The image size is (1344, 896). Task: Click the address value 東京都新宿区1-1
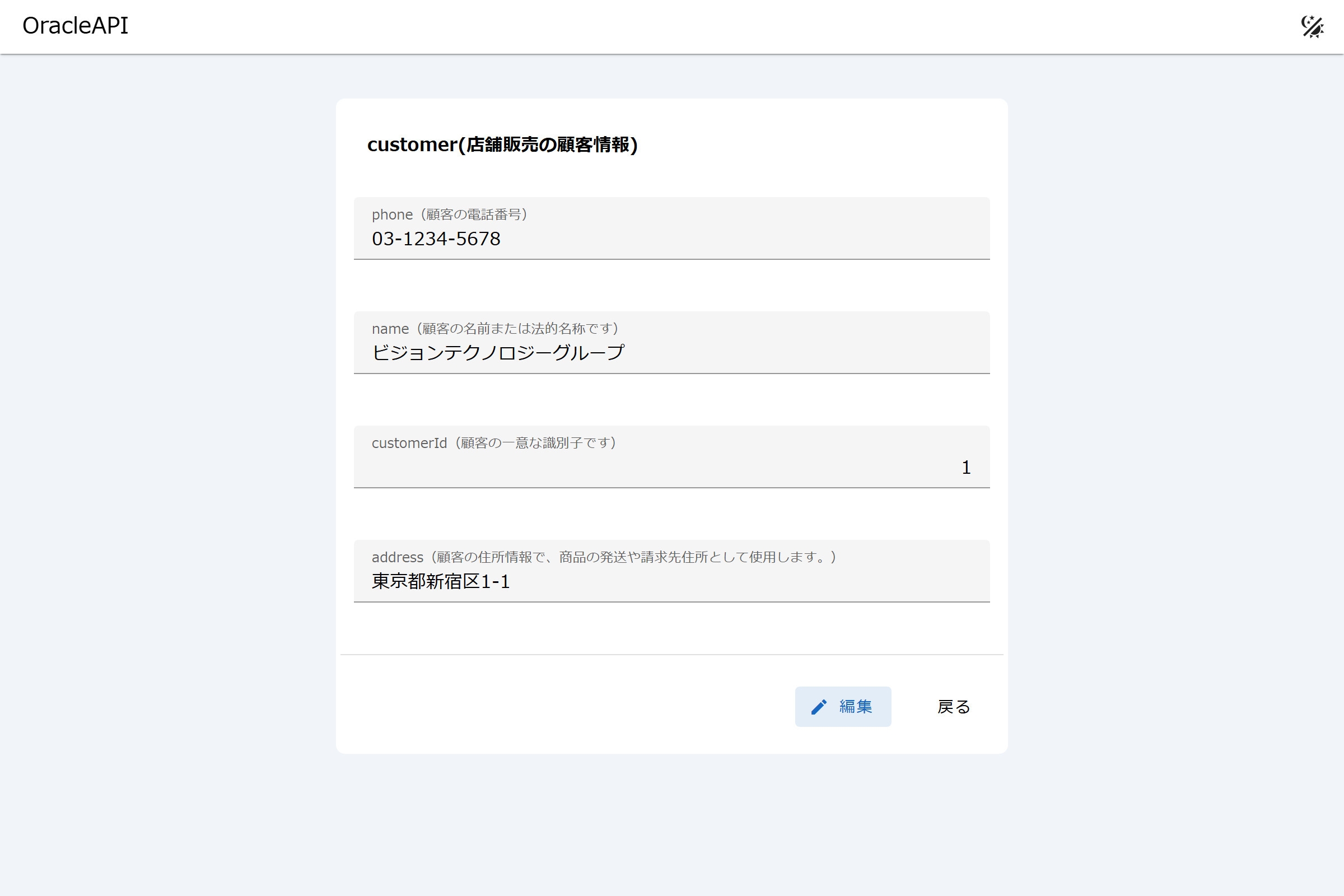pos(441,582)
